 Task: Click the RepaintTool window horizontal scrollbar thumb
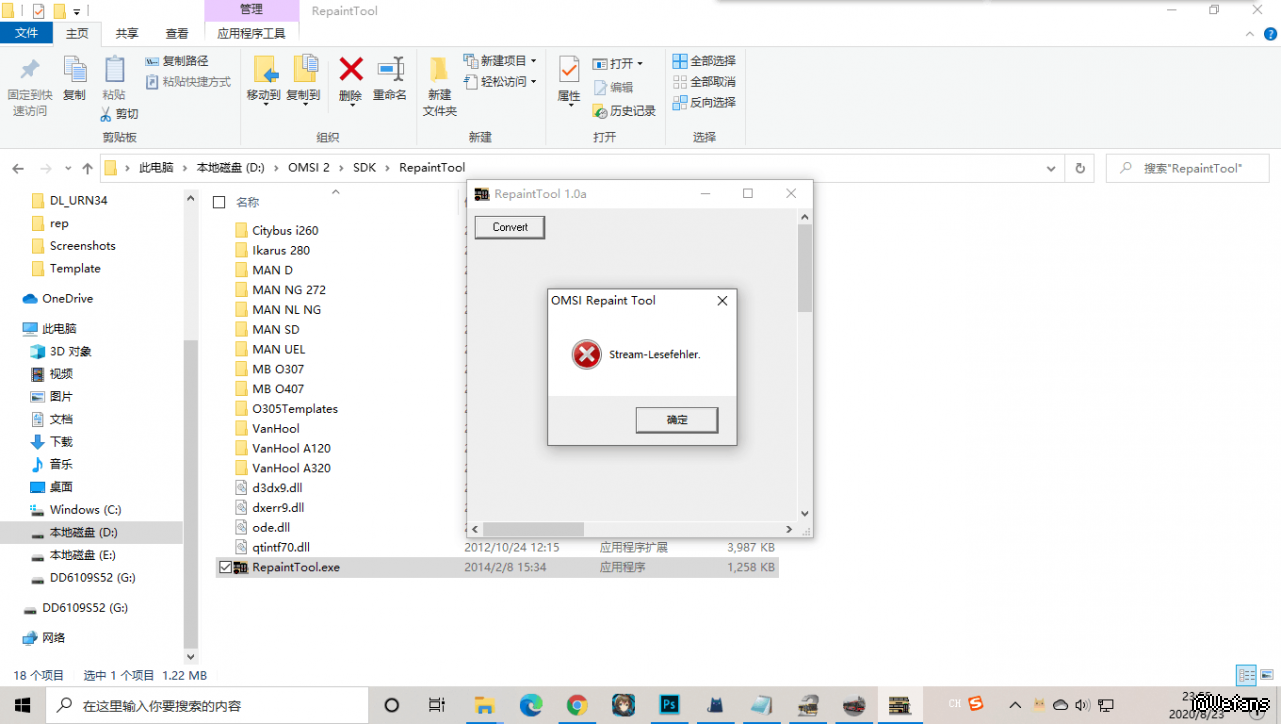tap(534, 529)
